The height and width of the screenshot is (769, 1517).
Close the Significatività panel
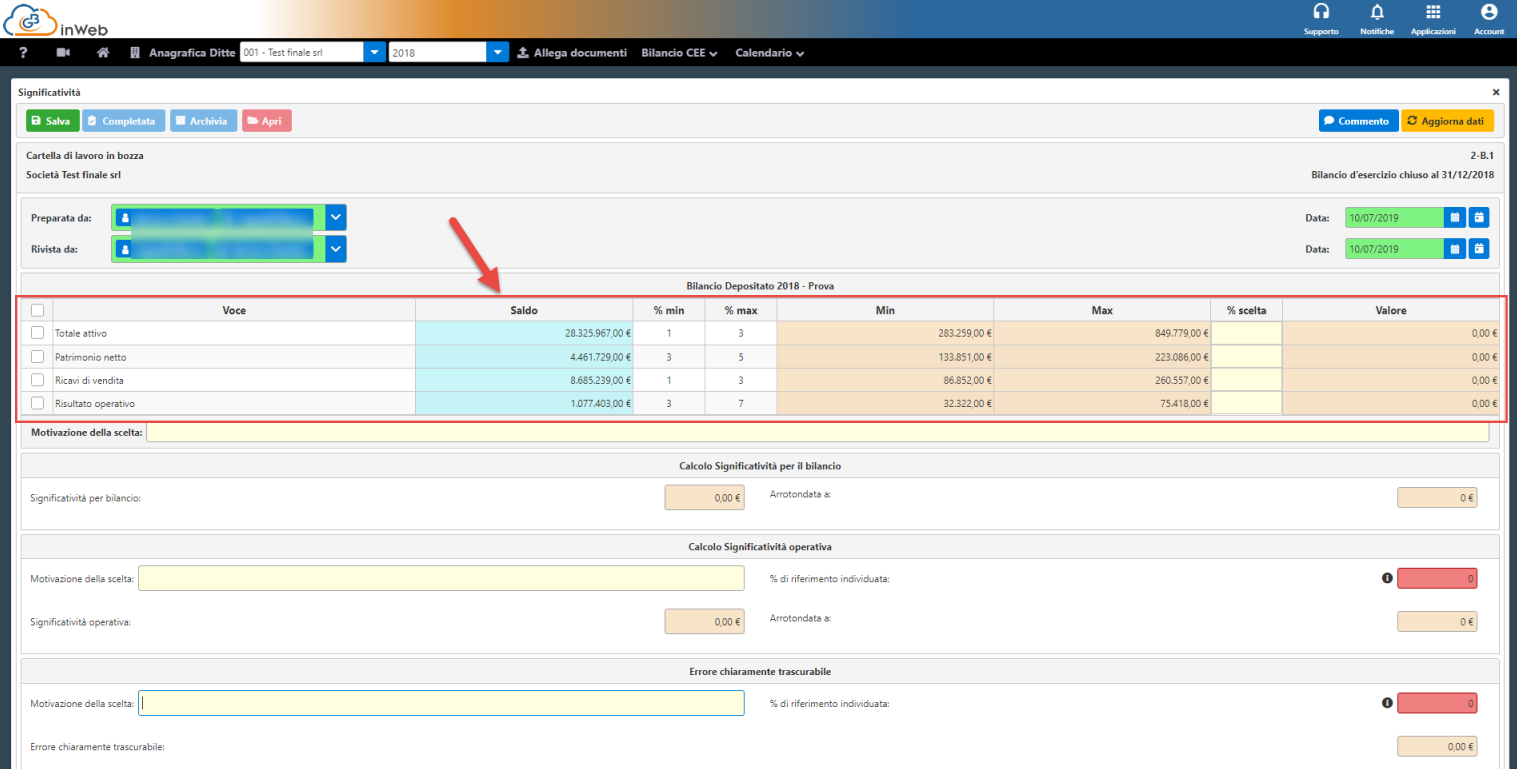coord(1496,92)
